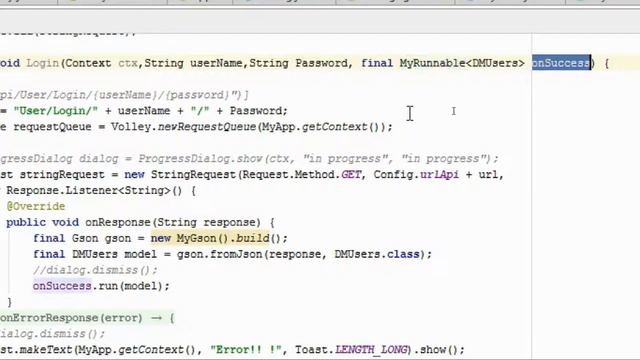Click the stringRequest variable name
The width and height of the screenshot is (640, 360).
click(62, 175)
